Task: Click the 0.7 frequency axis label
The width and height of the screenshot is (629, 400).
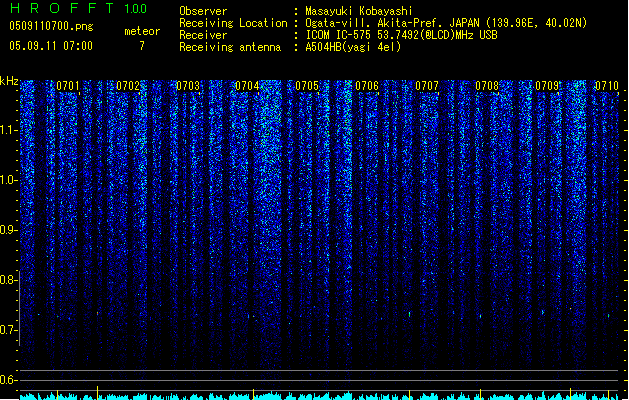Action: (x=8, y=330)
